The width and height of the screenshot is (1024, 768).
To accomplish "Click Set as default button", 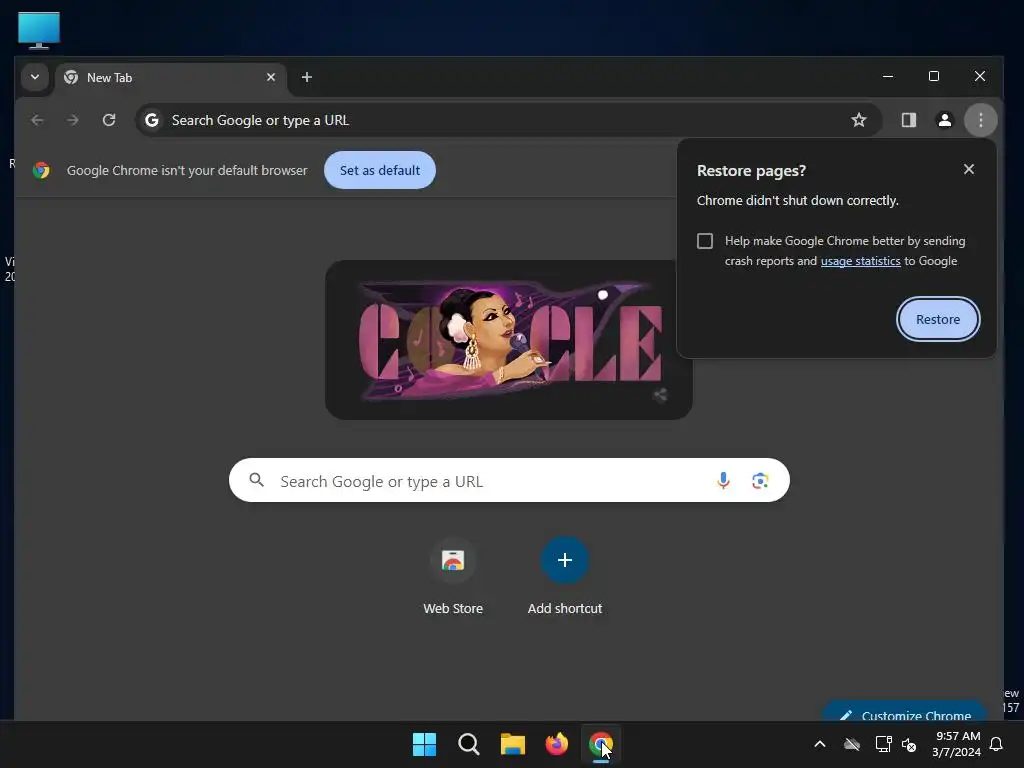I will tap(379, 170).
